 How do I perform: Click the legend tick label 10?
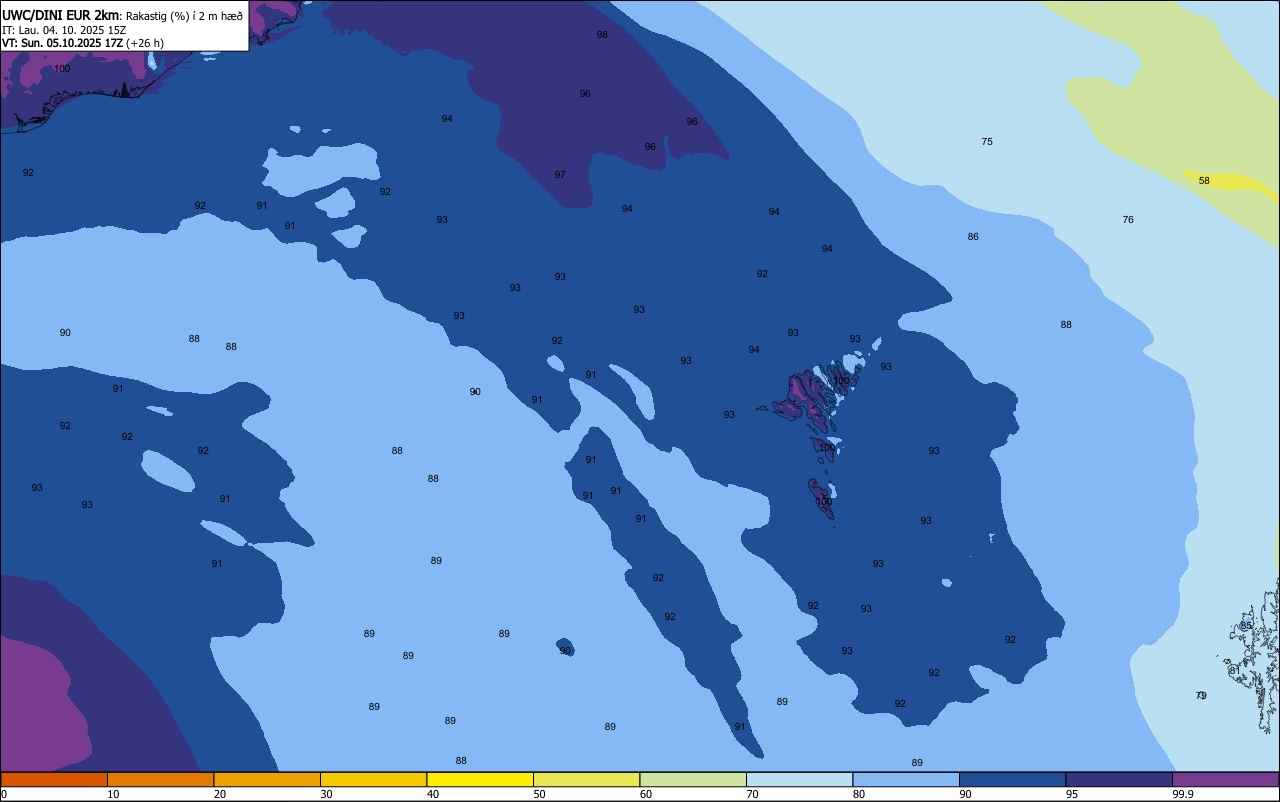point(113,794)
